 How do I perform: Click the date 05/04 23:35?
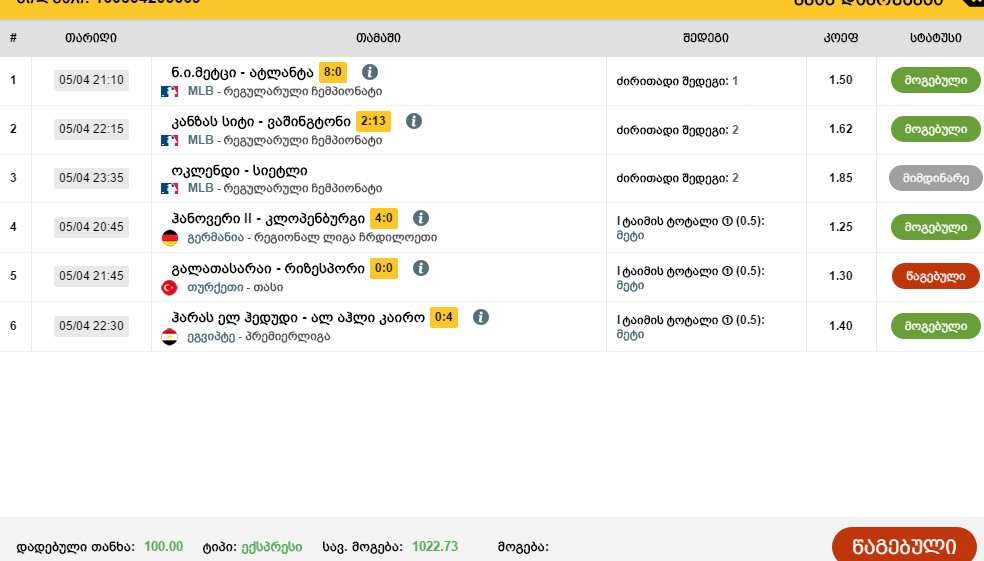click(x=92, y=178)
